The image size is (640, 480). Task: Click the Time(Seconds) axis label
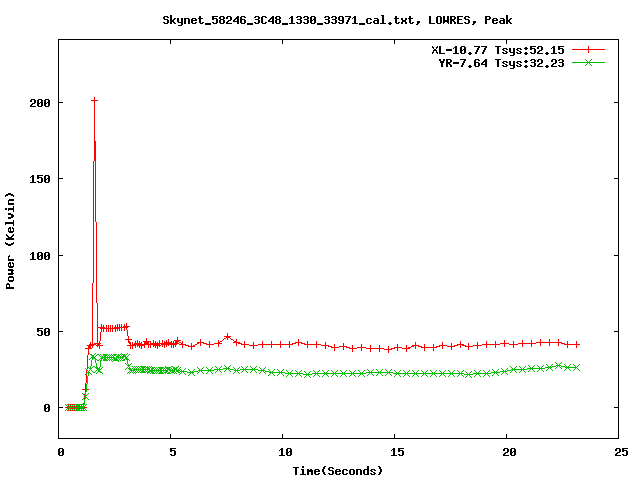pyautogui.click(x=338, y=471)
